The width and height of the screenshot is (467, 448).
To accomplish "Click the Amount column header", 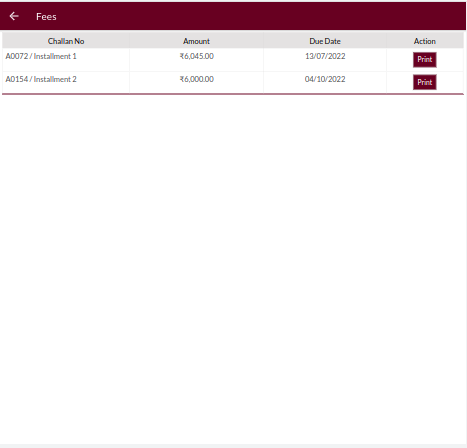I will click(x=196, y=41).
